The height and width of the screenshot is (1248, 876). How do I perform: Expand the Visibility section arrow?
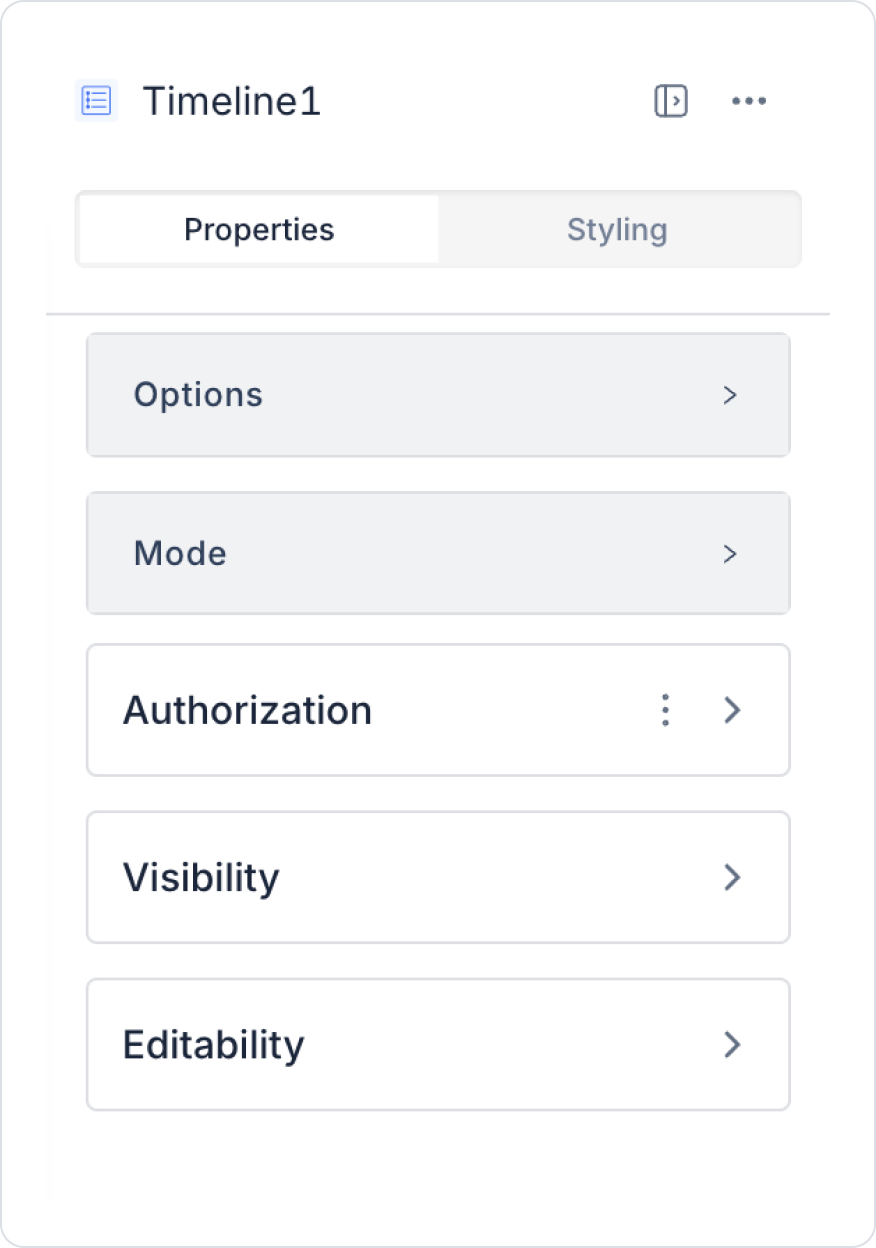[733, 878]
